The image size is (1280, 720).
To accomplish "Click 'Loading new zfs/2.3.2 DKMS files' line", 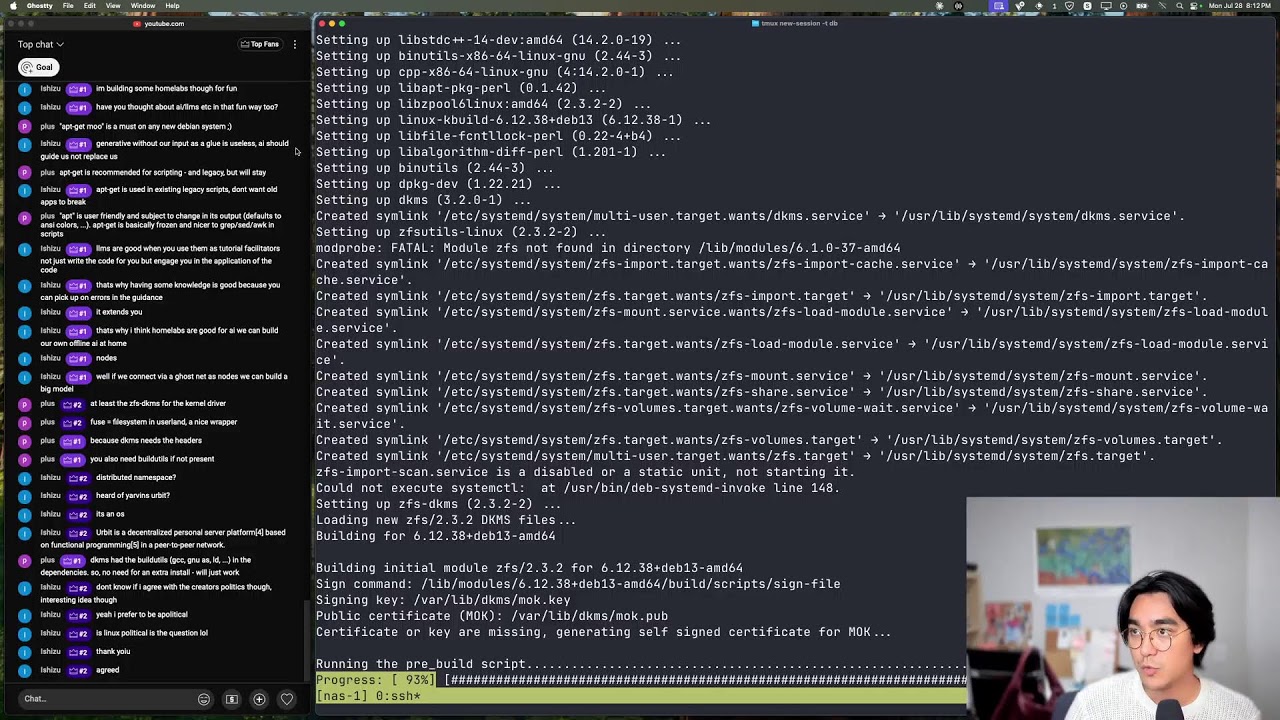I will click(x=446, y=520).
